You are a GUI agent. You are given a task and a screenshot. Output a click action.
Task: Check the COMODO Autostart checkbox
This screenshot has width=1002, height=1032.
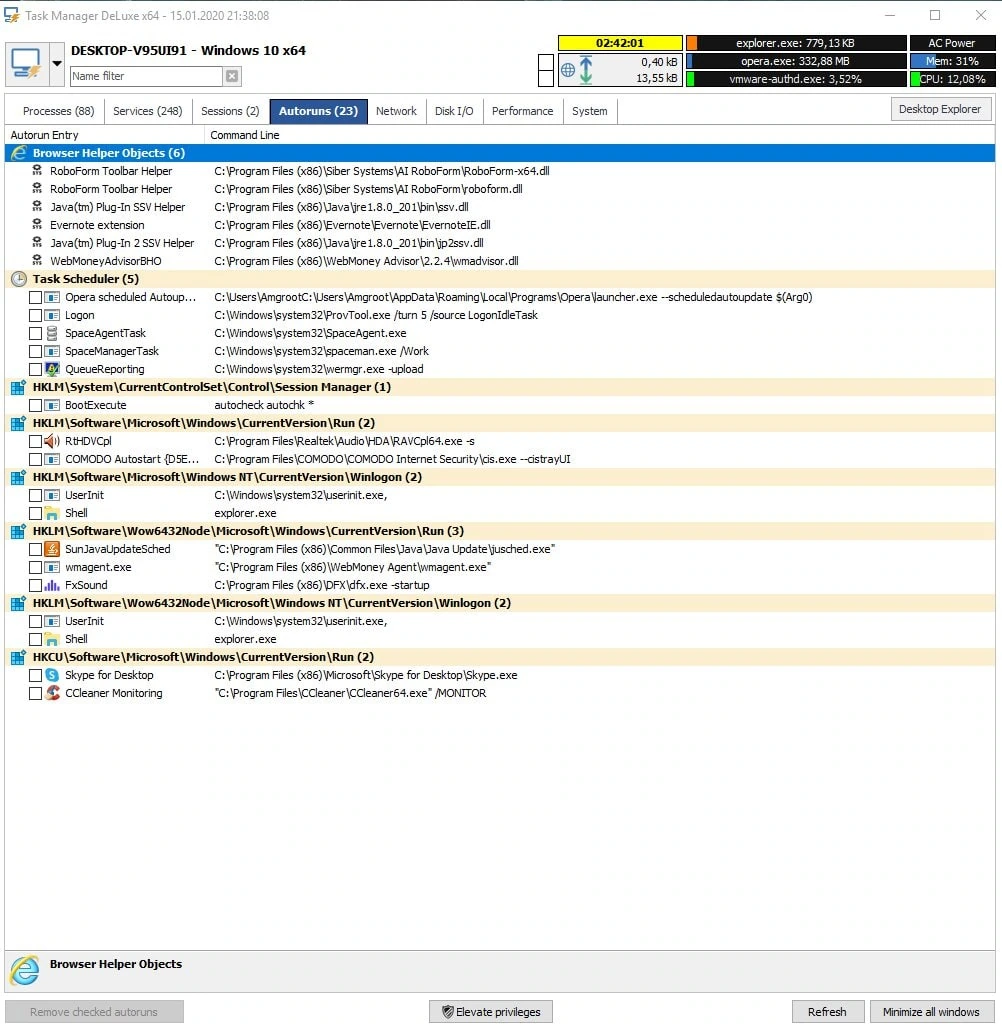point(36,459)
